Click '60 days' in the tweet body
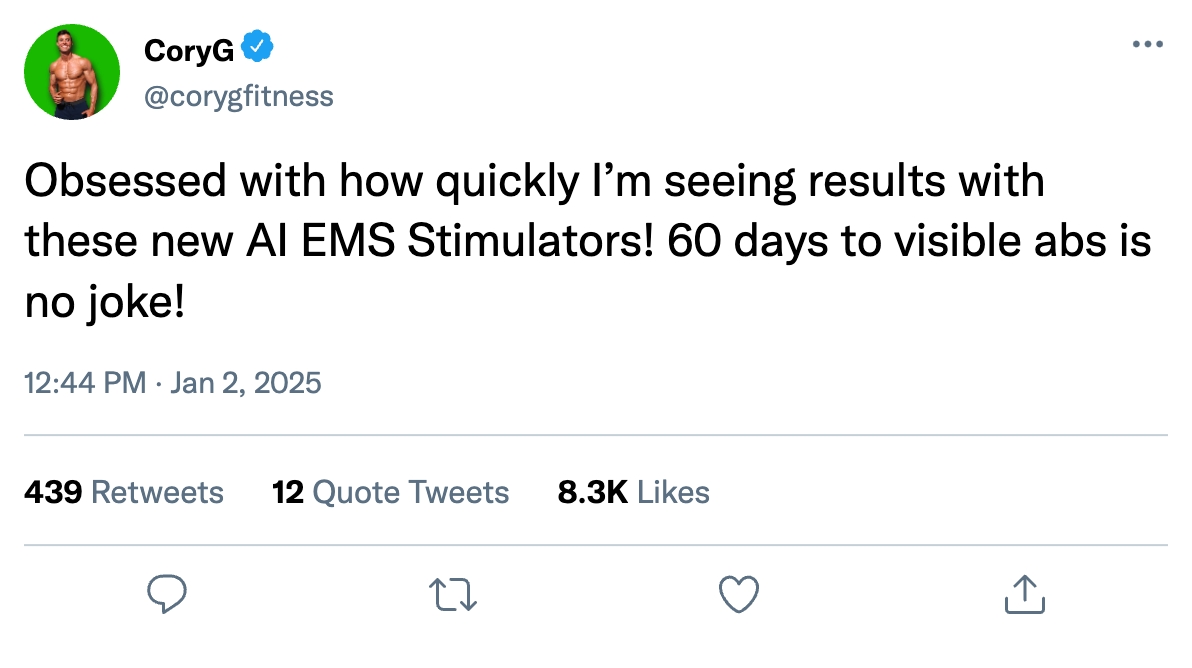Viewport: 1192px width, 668px height. [749, 242]
